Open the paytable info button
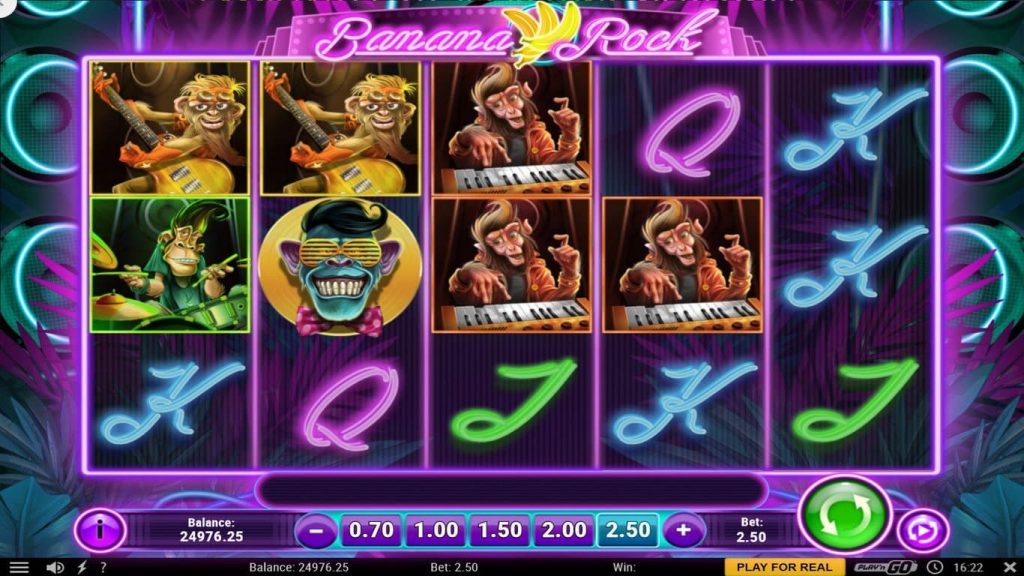 tap(100, 530)
